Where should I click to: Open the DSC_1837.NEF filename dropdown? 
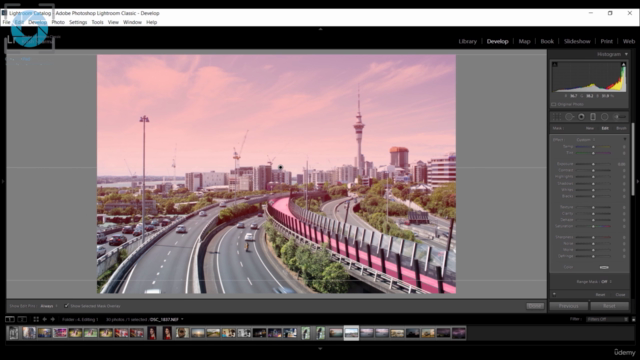click(167, 319)
